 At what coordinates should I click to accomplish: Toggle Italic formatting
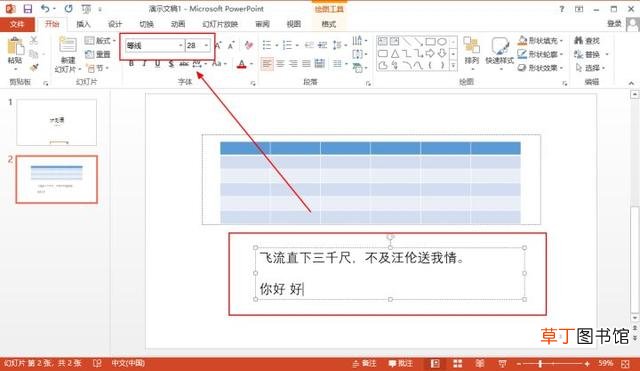[x=144, y=64]
